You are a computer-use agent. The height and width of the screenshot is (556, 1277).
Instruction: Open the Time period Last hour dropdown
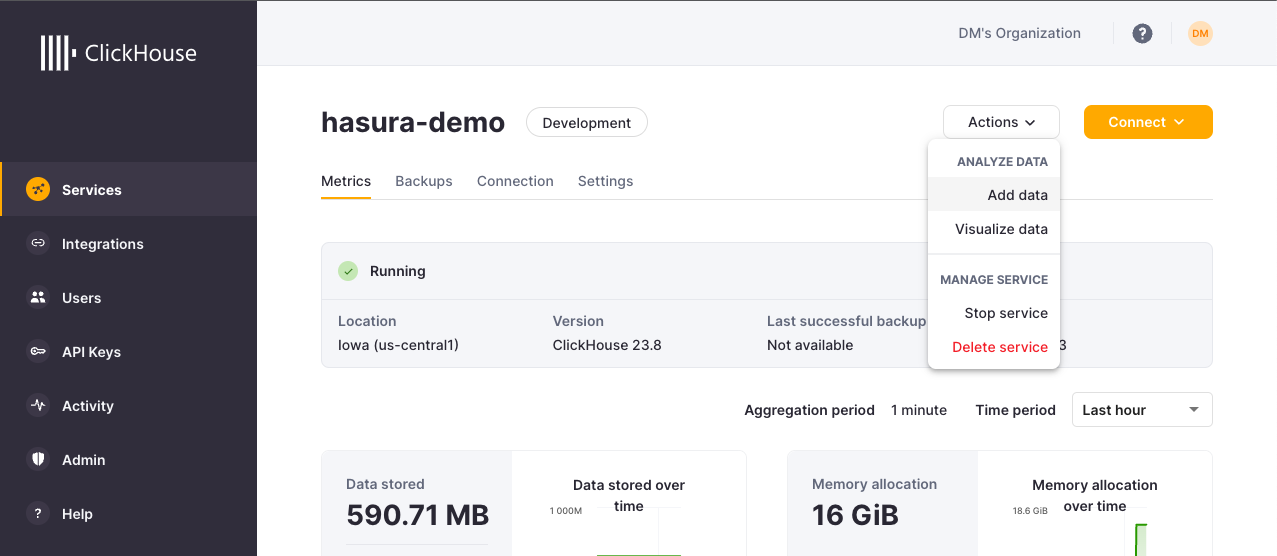(1142, 409)
